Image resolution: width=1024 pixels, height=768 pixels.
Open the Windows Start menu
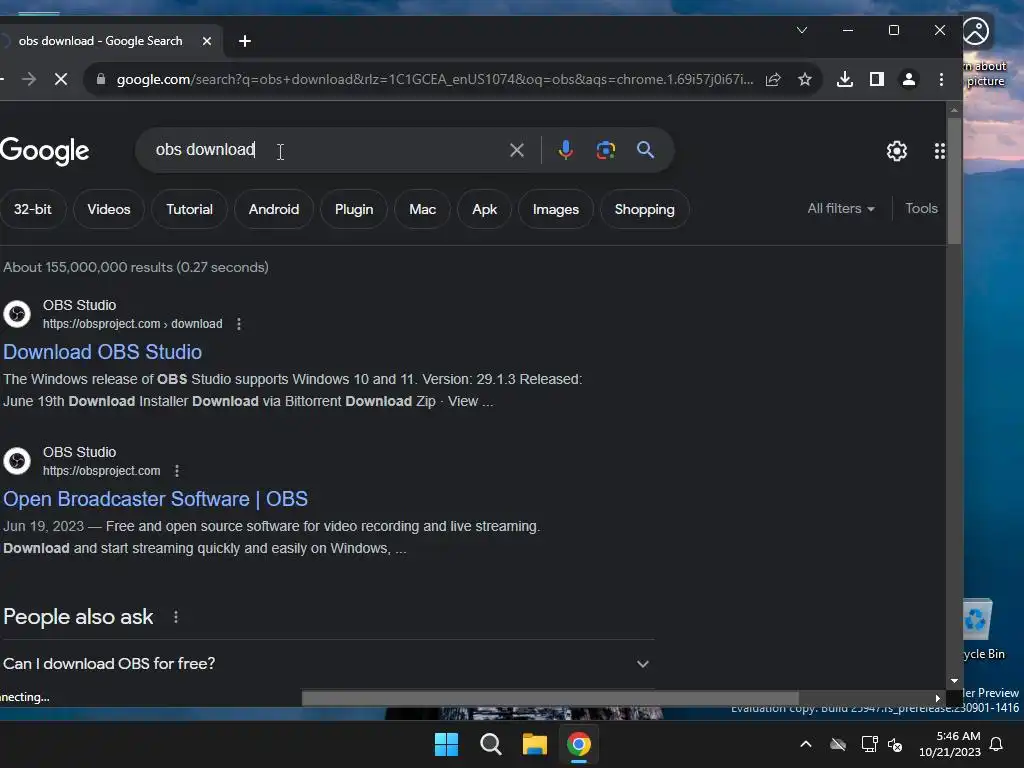pos(447,744)
